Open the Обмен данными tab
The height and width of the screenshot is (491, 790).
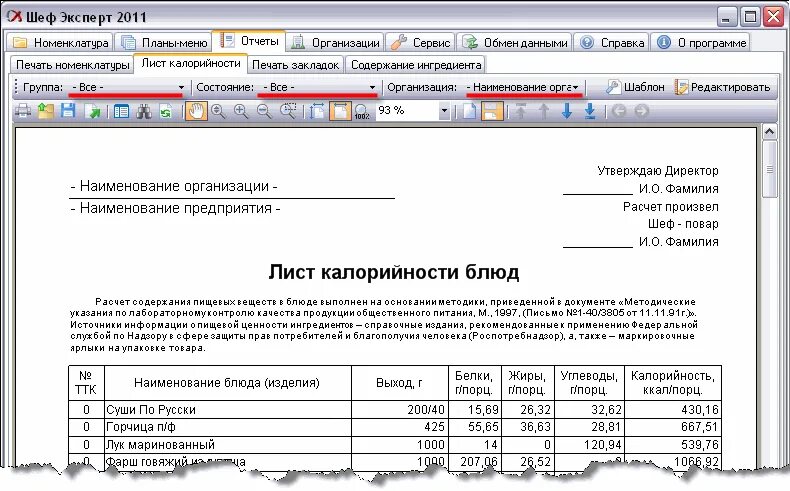coord(514,43)
